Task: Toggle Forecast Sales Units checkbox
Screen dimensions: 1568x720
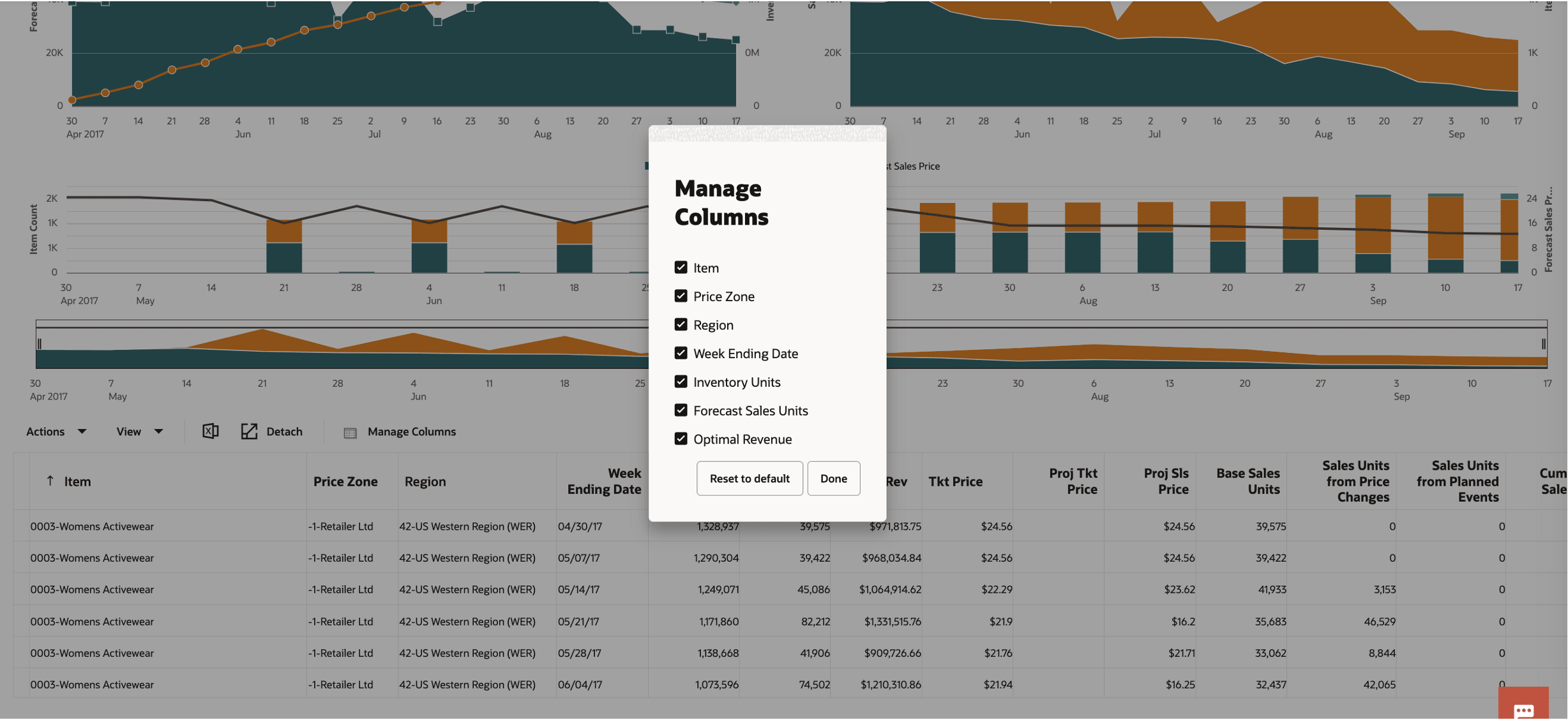Action: pos(681,410)
